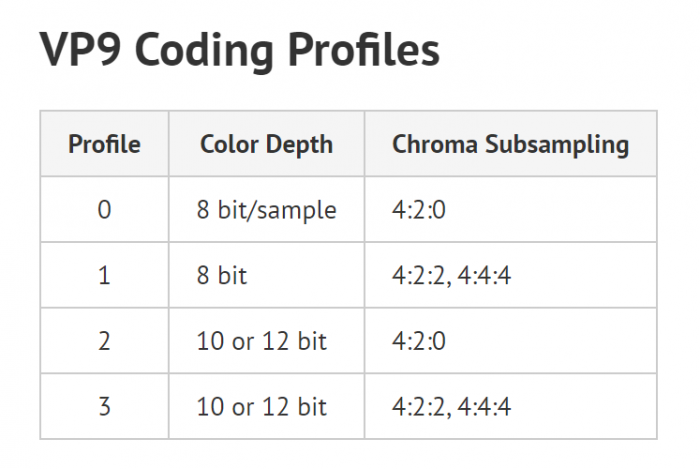Click the Profile '1' cell
Screen dimensions: 700x469
tap(104, 275)
